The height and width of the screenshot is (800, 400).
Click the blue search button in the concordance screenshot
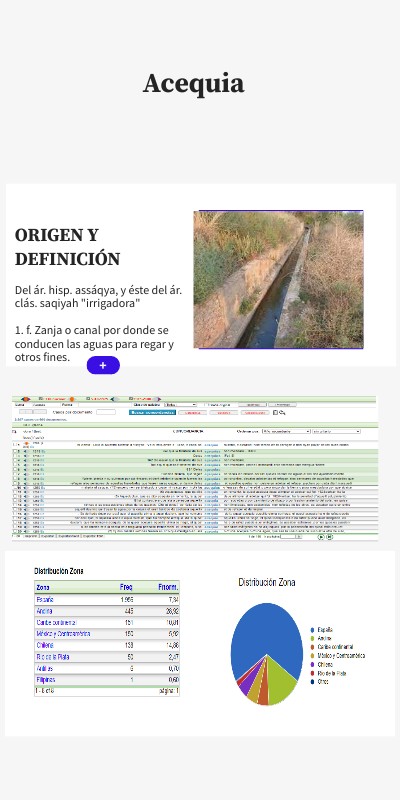click(x=152, y=412)
